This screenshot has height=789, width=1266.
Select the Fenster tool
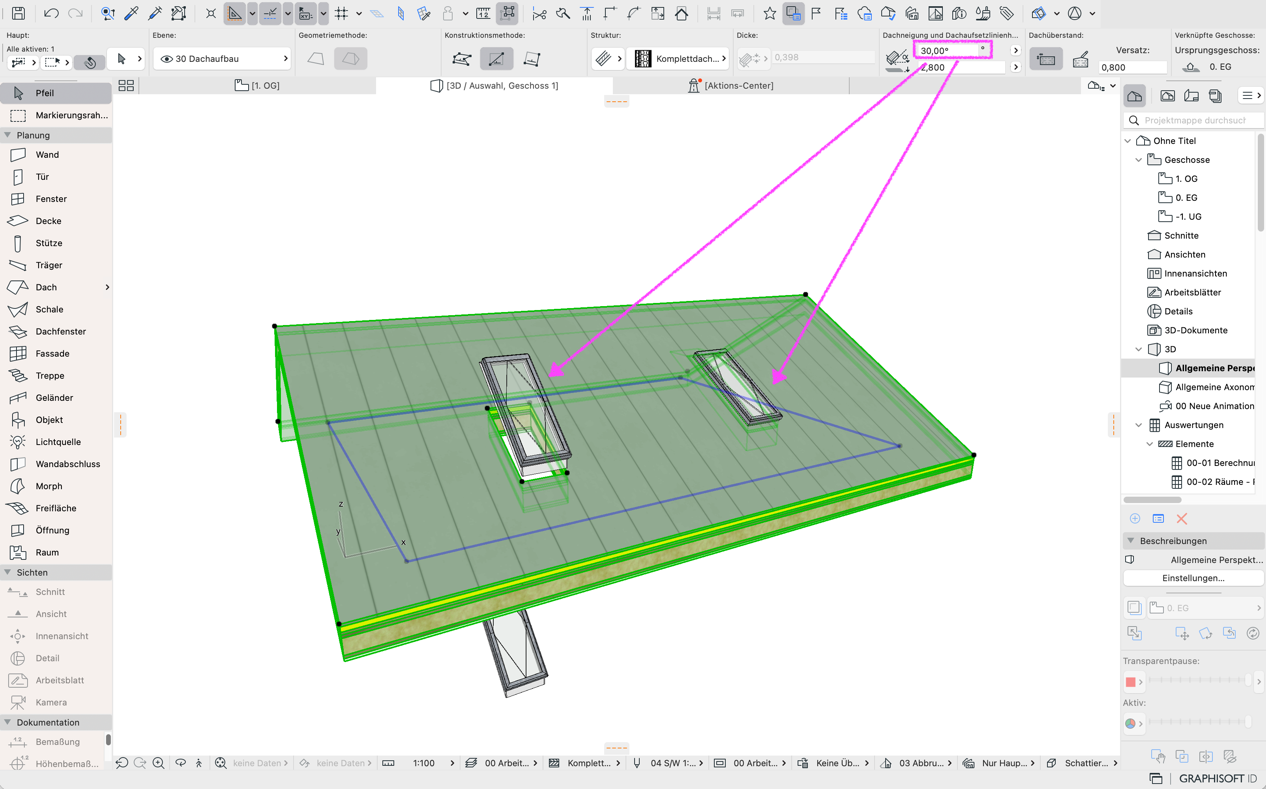pos(56,199)
